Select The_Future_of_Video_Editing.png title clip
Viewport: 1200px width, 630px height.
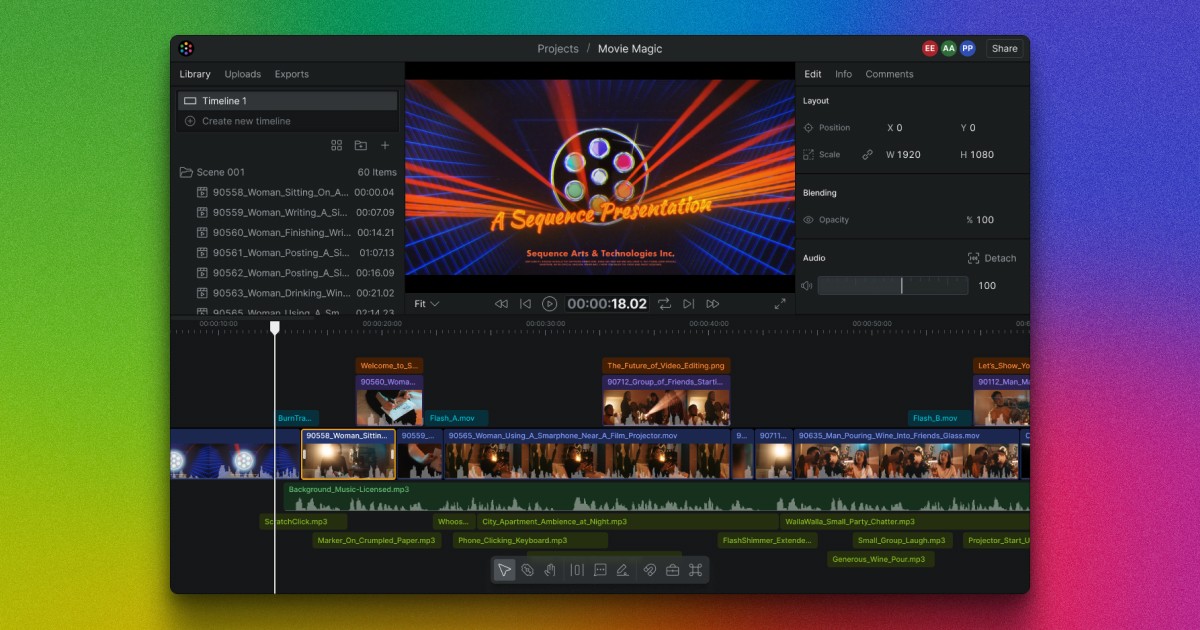[x=666, y=366]
